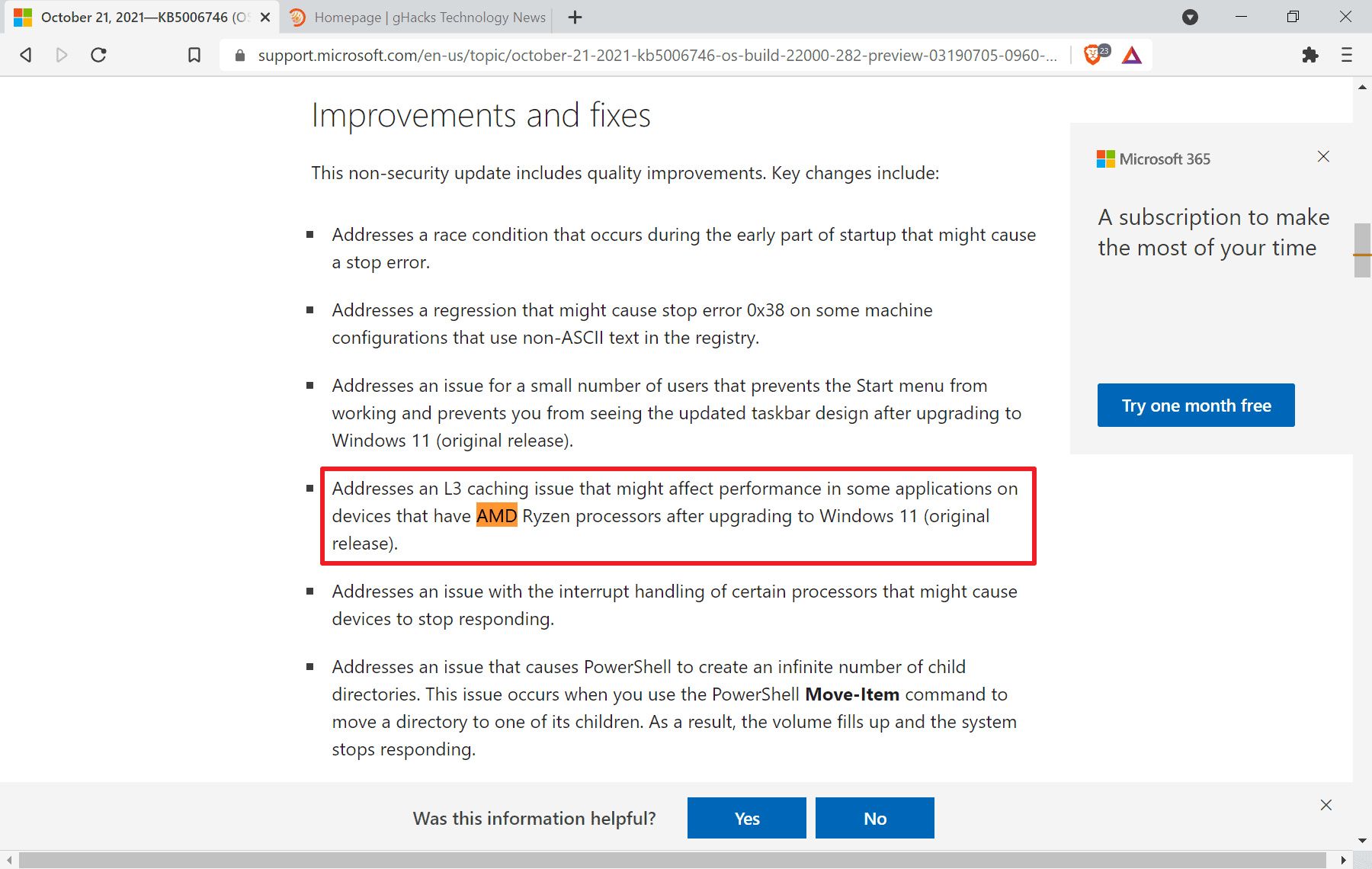Image resolution: width=1372 pixels, height=869 pixels.
Task: Bookmark this page
Action: coord(194,54)
